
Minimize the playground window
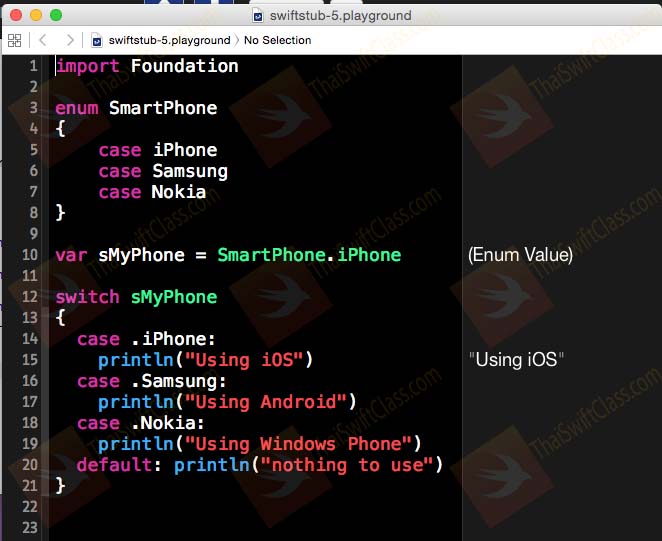click(36, 15)
